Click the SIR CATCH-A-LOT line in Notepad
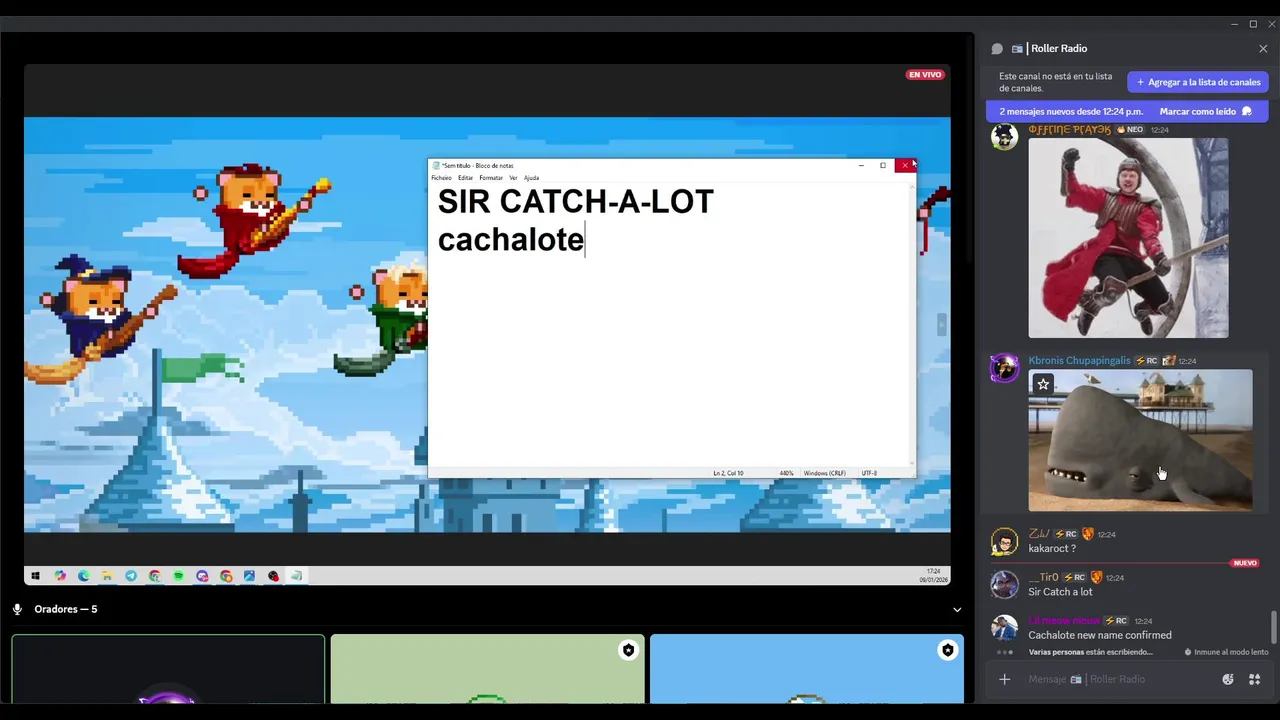 [x=575, y=202]
